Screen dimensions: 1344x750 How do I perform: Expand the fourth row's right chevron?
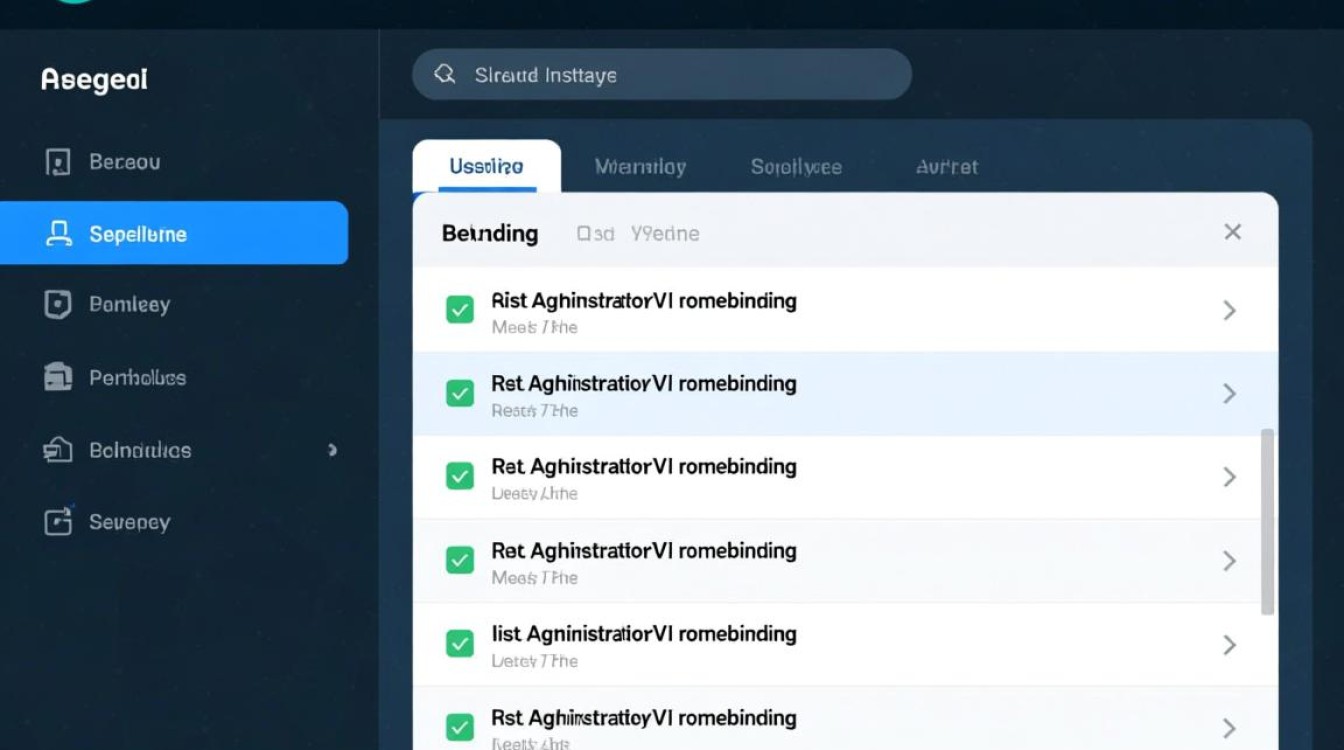click(x=1230, y=561)
